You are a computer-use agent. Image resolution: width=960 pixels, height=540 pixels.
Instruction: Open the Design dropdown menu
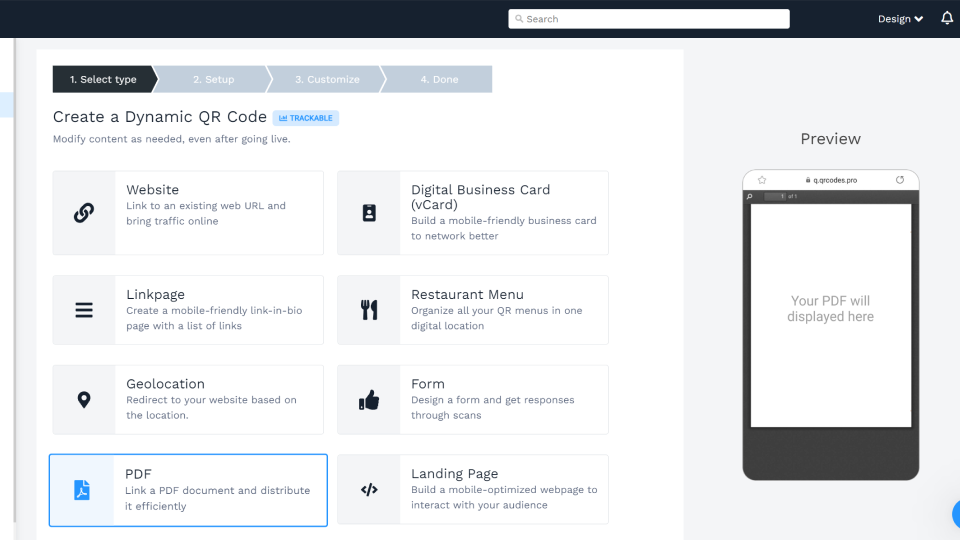pyautogui.click(x=900, y=19)
